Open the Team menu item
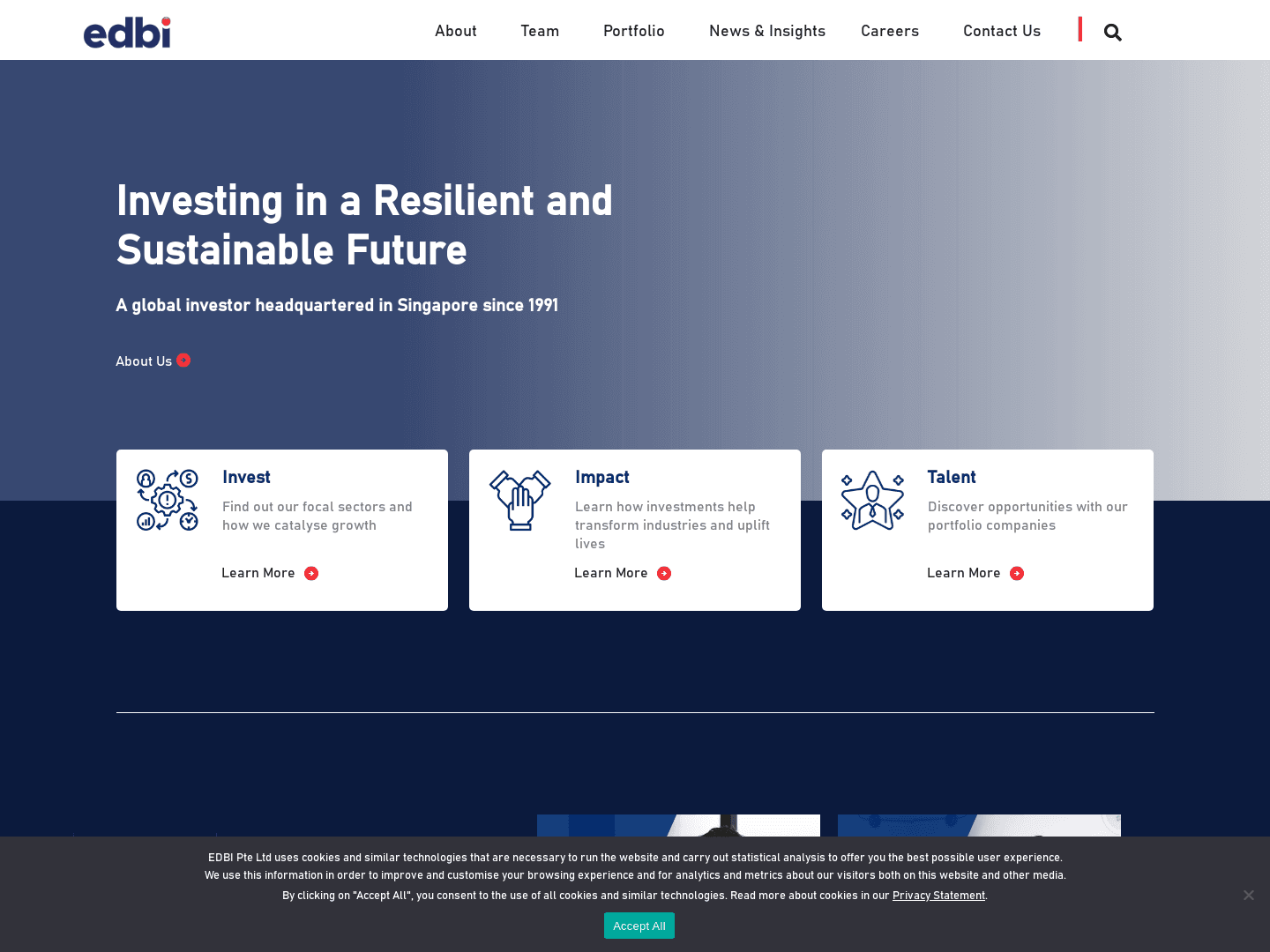 tap(540, 31)
